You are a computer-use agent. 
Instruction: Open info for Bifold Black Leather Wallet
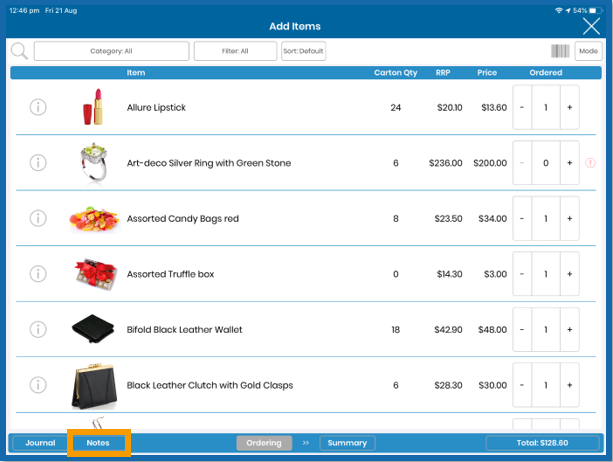(x=38, y=329)
